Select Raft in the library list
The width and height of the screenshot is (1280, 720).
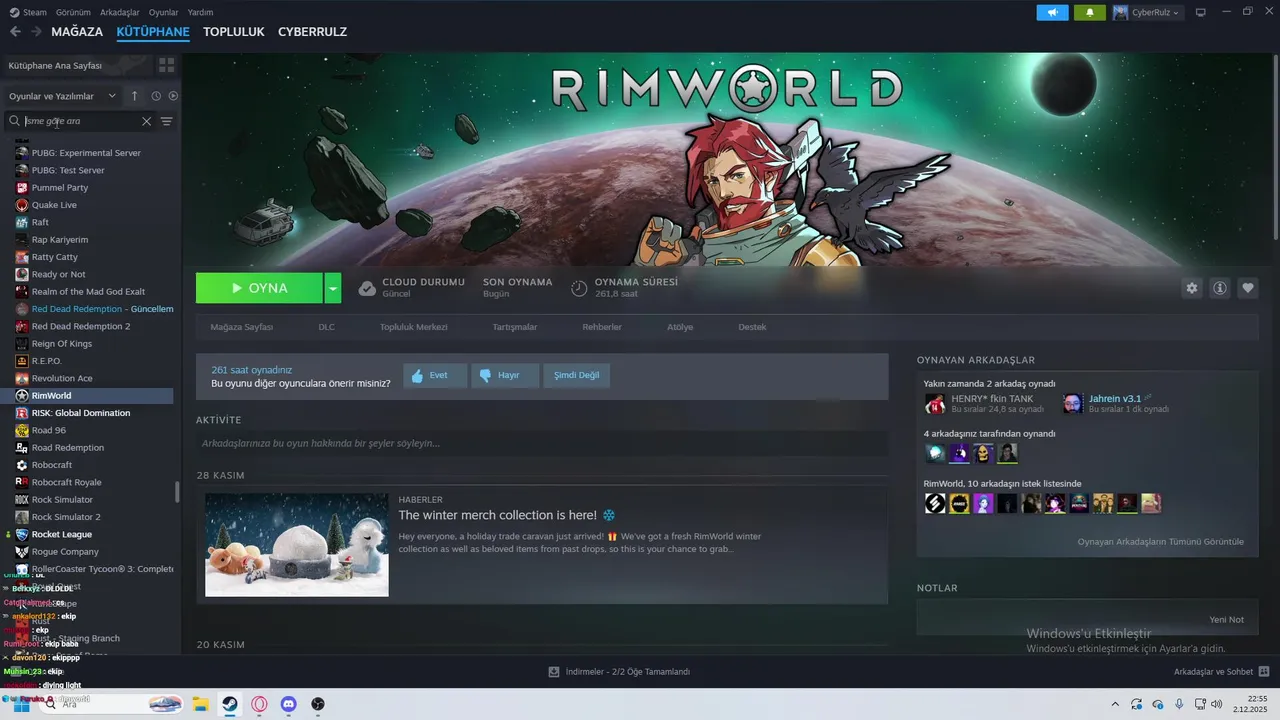[40, 222]
